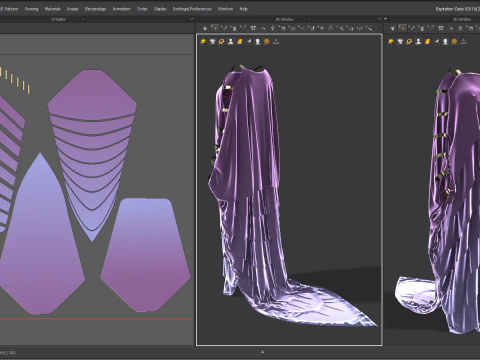480x360 pixels.
Task: Choose the avatar pose figure tool in right 3D window
Action: 460,28
